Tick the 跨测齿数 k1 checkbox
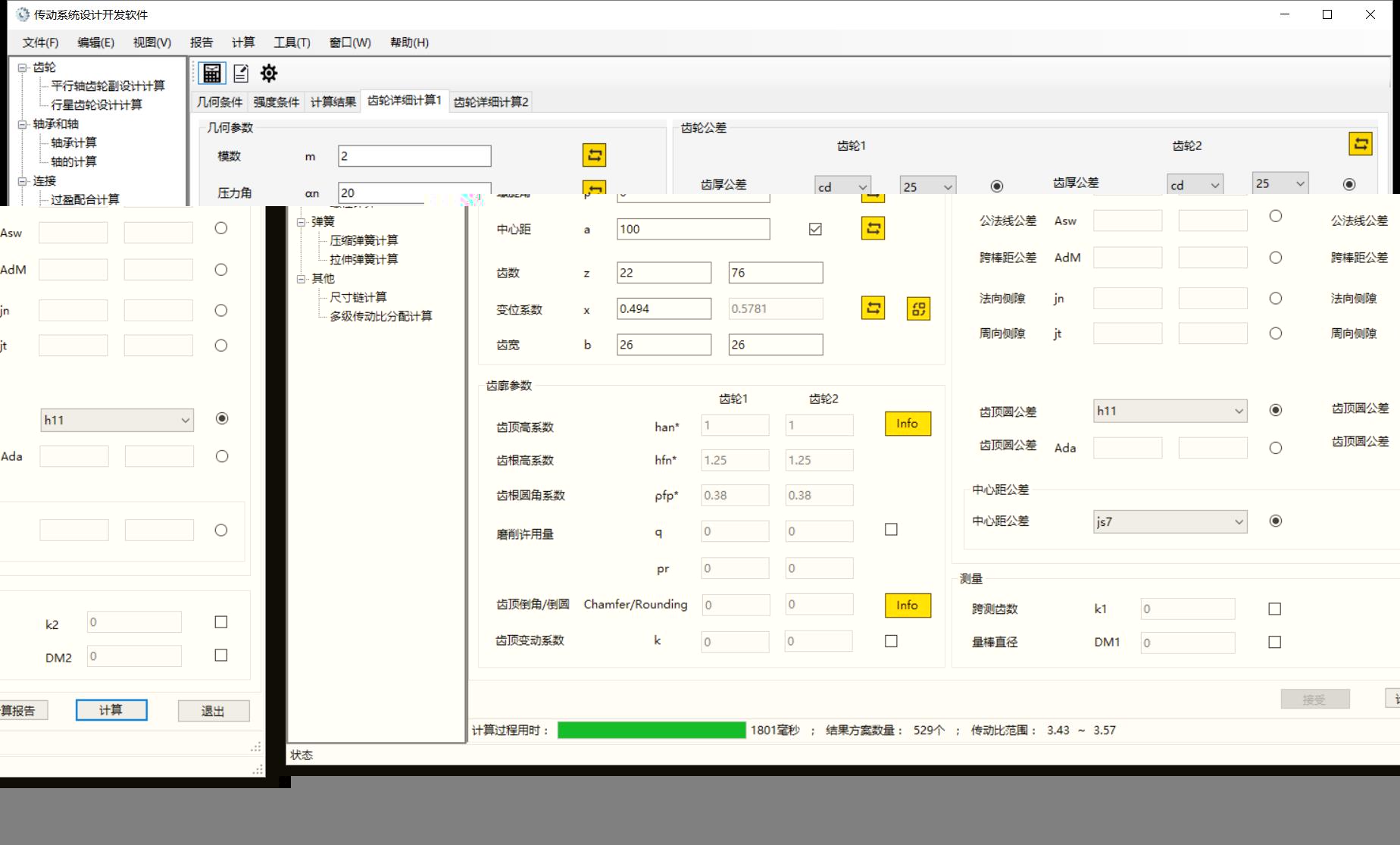 [1274, 609]
